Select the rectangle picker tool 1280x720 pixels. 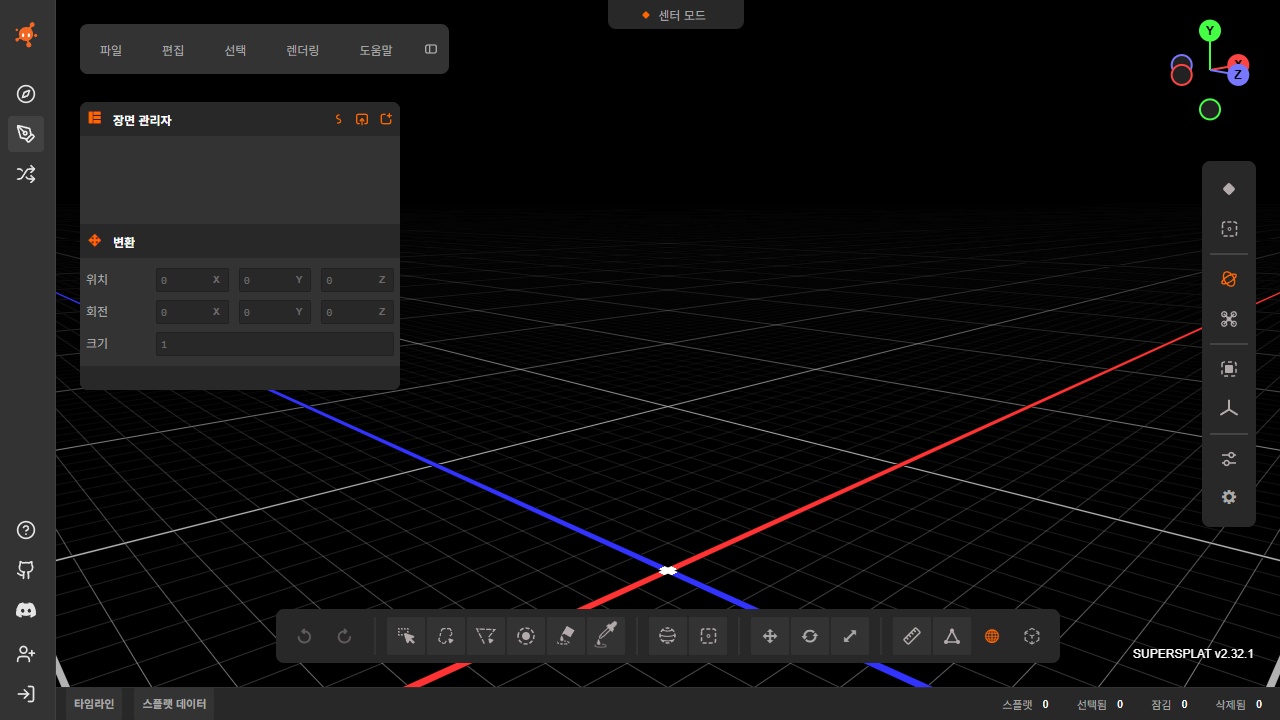coord(406,636)
